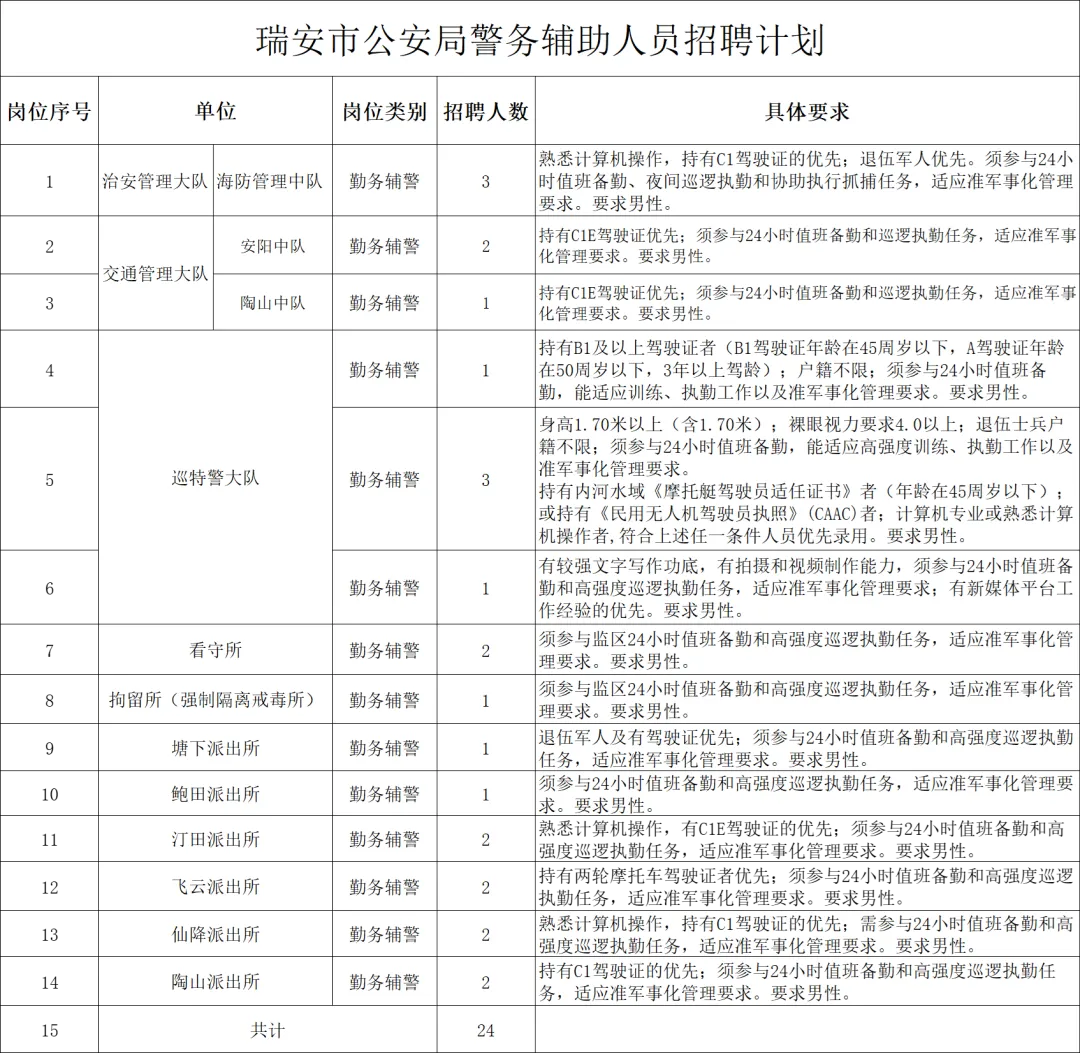Viewport: 1080px width, 1053px height.
Task: Click the 交通管理大队 cell
Action: tap(155, 274)
